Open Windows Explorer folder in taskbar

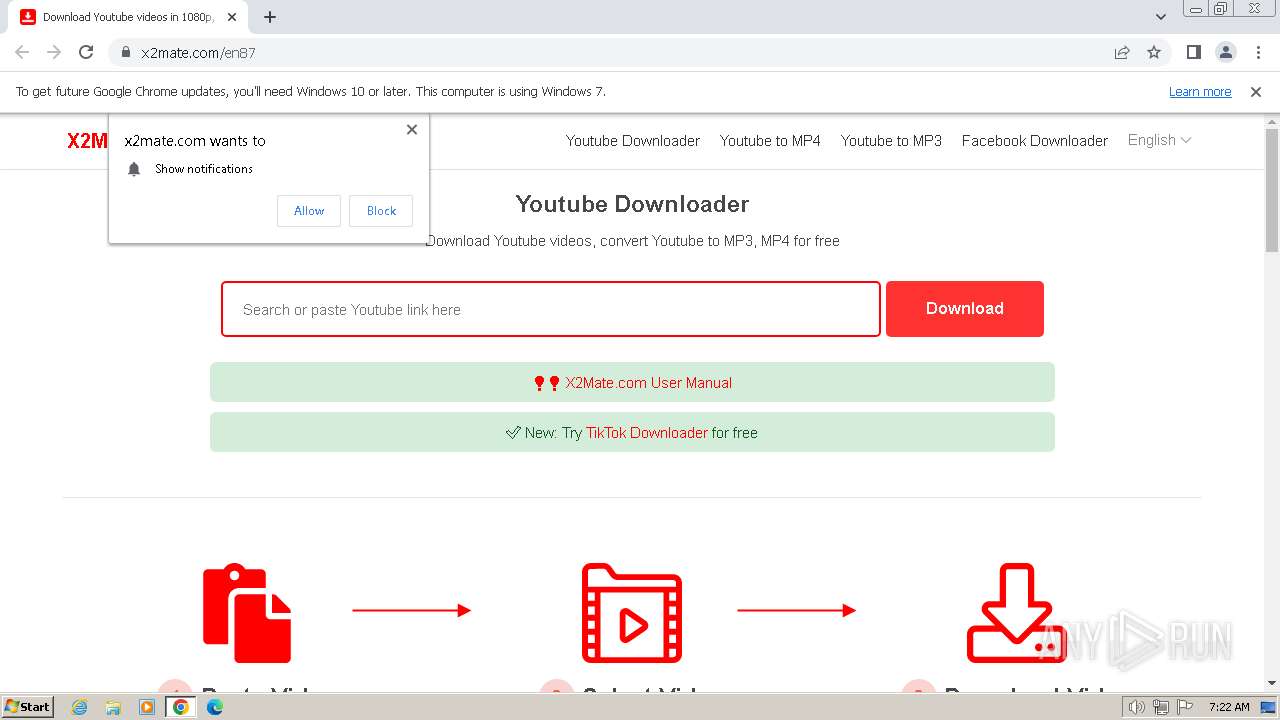113,707
